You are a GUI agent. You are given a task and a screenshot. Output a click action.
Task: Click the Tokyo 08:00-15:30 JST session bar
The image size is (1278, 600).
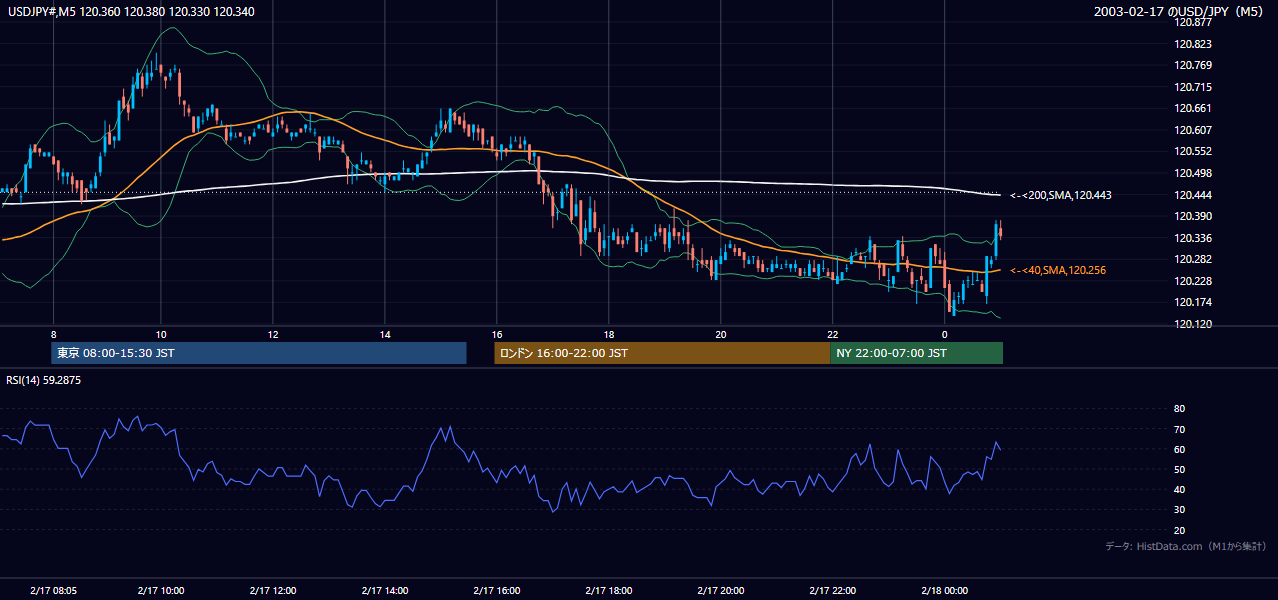click(x=259, y=353)
